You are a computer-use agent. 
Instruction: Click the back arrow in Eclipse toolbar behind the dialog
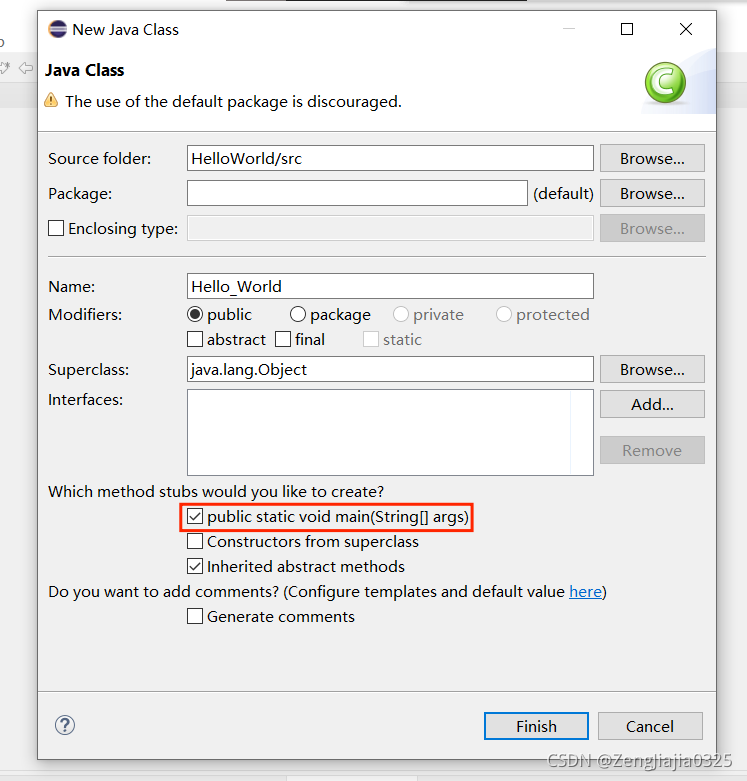pyautogui.click(x=25, y=68)
